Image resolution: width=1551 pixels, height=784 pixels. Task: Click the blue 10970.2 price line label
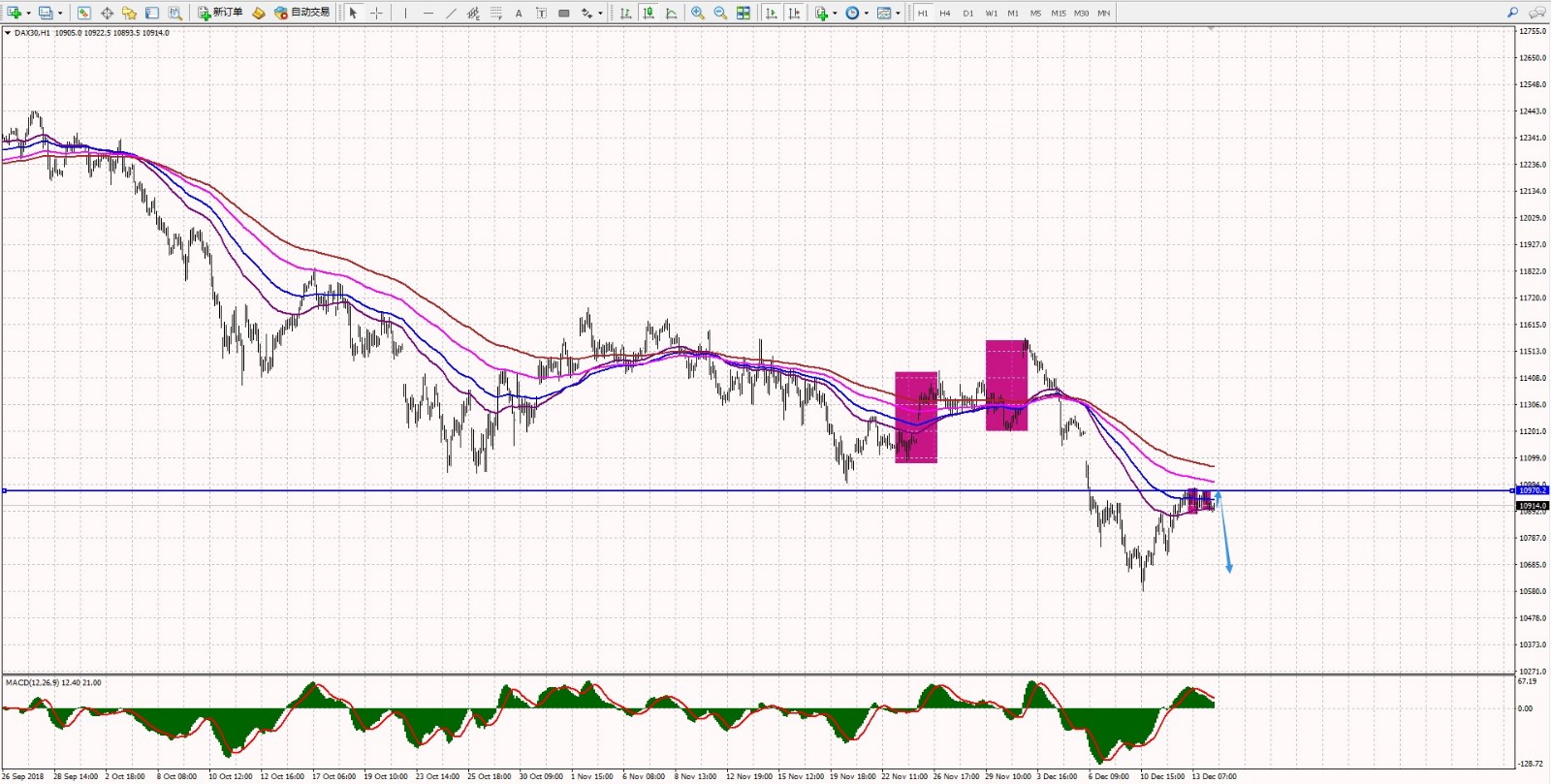[1532, 490]
